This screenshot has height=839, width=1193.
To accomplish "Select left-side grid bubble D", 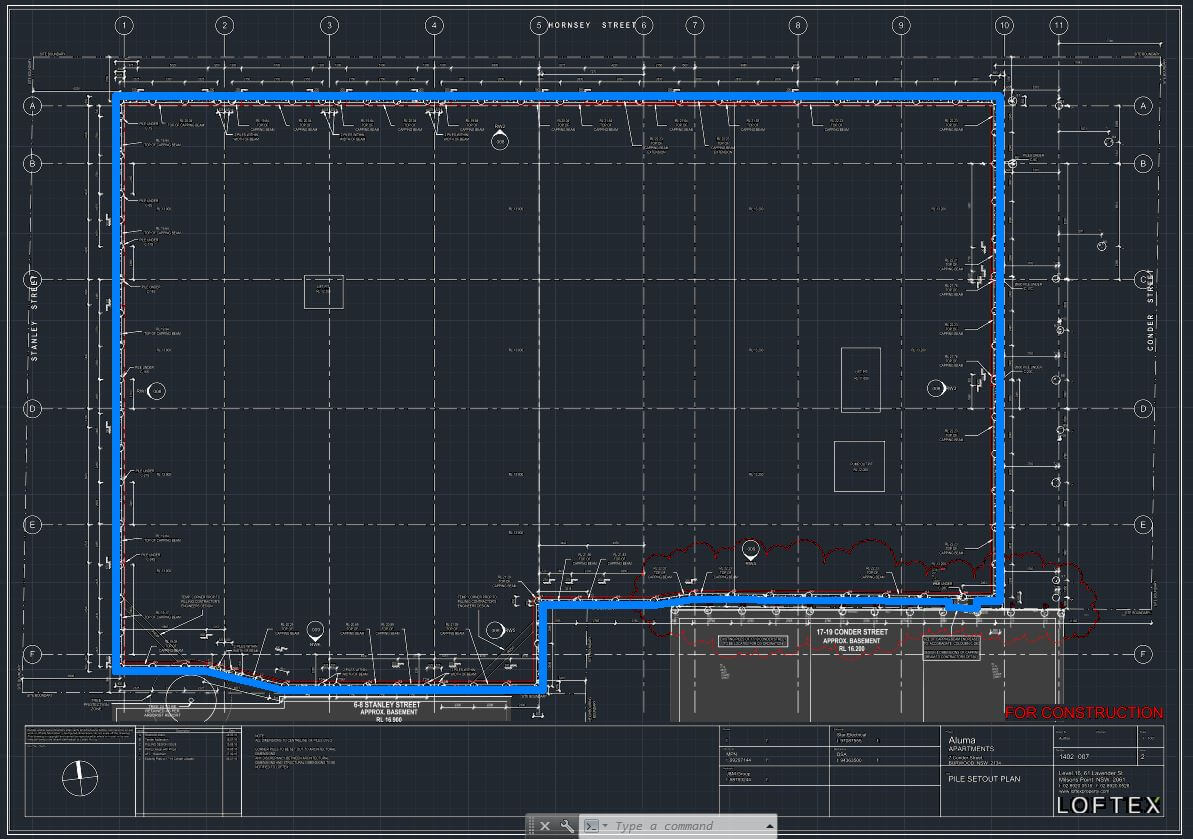I will pyautogui.click(x=33, y=408).
